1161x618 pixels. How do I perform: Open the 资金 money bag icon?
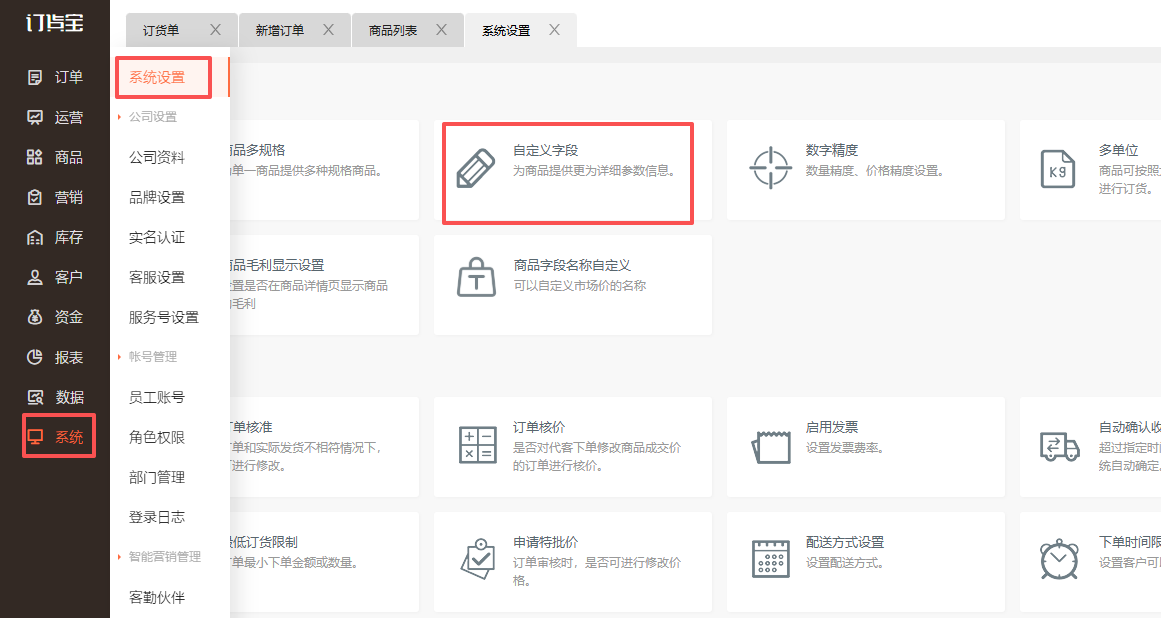pos(35,317)
